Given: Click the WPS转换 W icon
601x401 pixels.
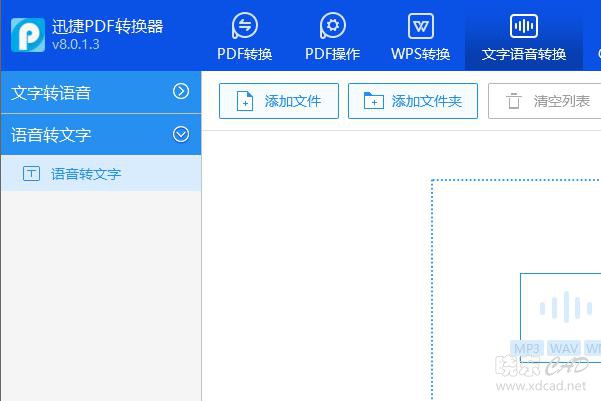Looking at the screenshot, I should [421, 26].
